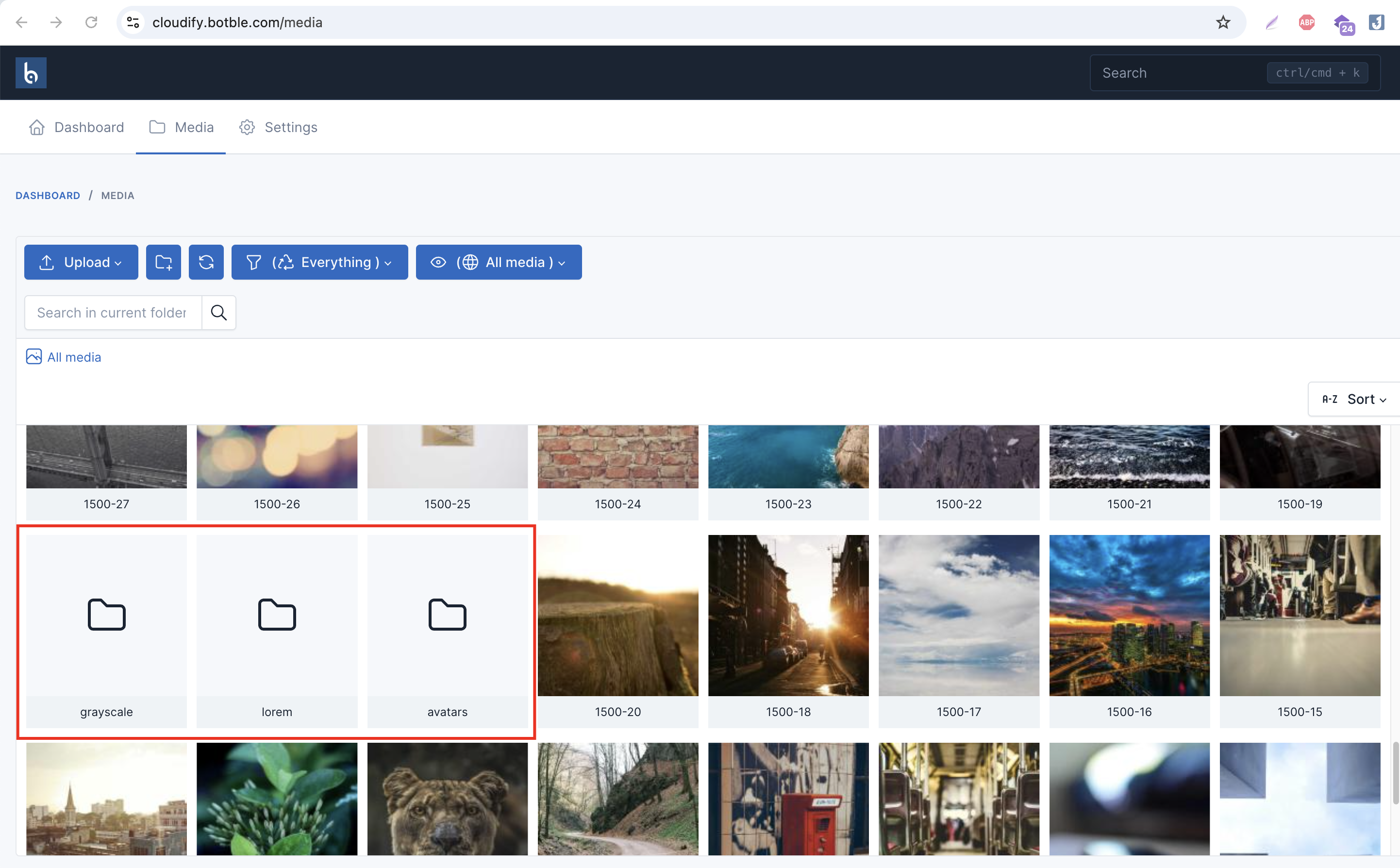Select the 1500-16 city skyline thumbnail

(1130, 616)
